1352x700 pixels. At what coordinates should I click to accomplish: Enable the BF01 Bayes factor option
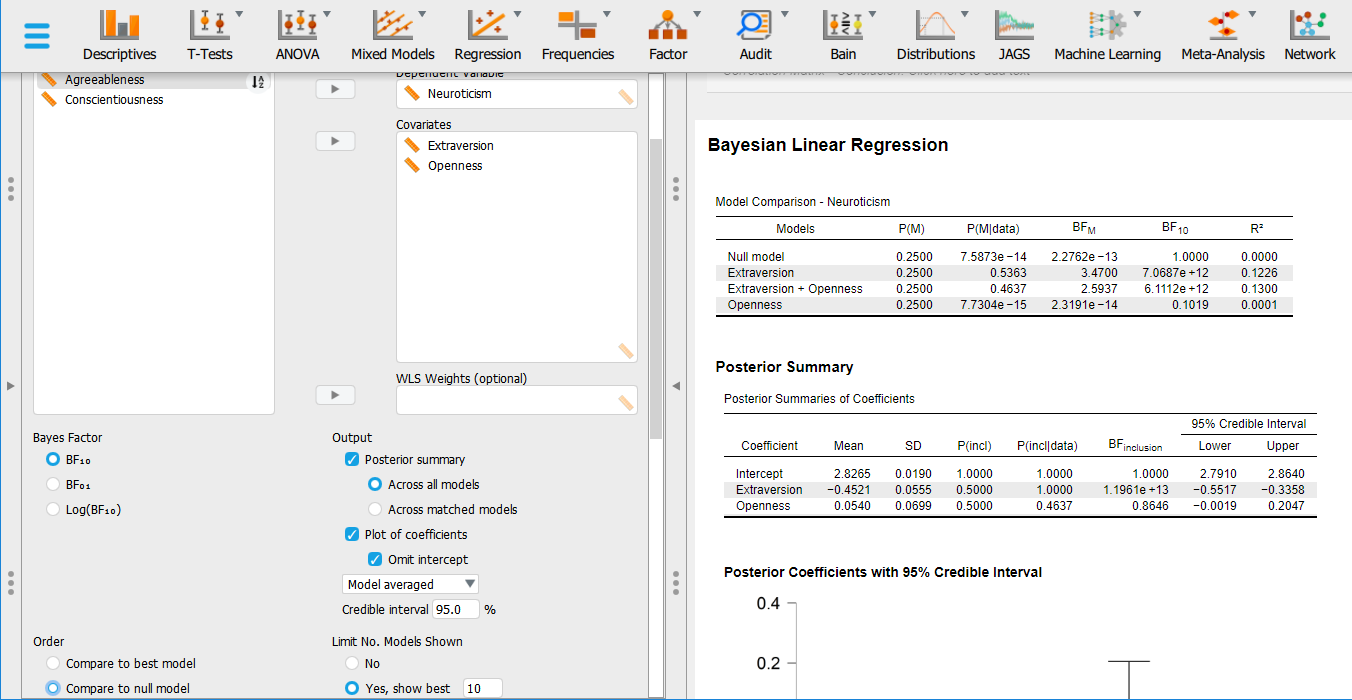[x=53, y=484]
